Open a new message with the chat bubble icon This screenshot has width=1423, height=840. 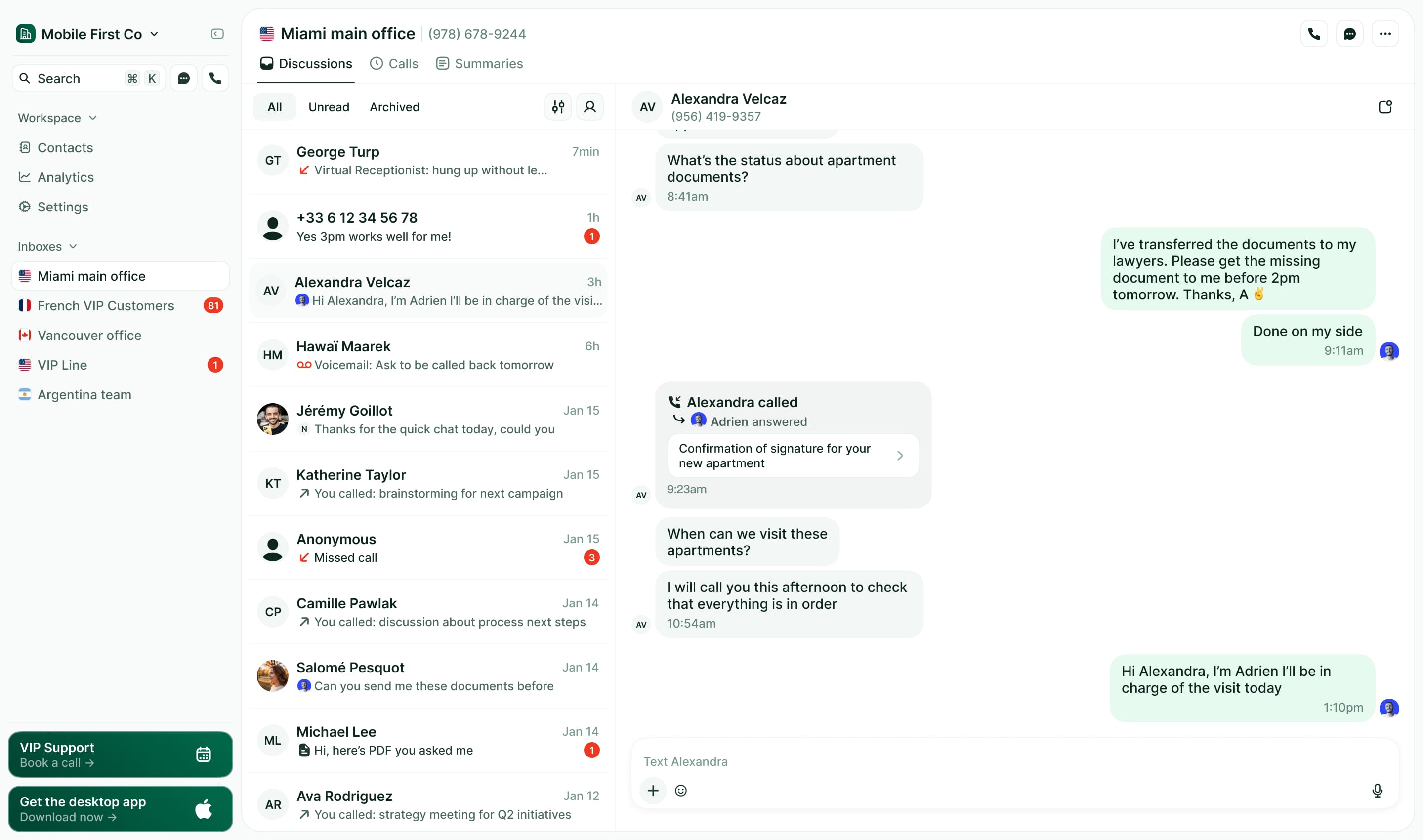(x=1350, y=34)
